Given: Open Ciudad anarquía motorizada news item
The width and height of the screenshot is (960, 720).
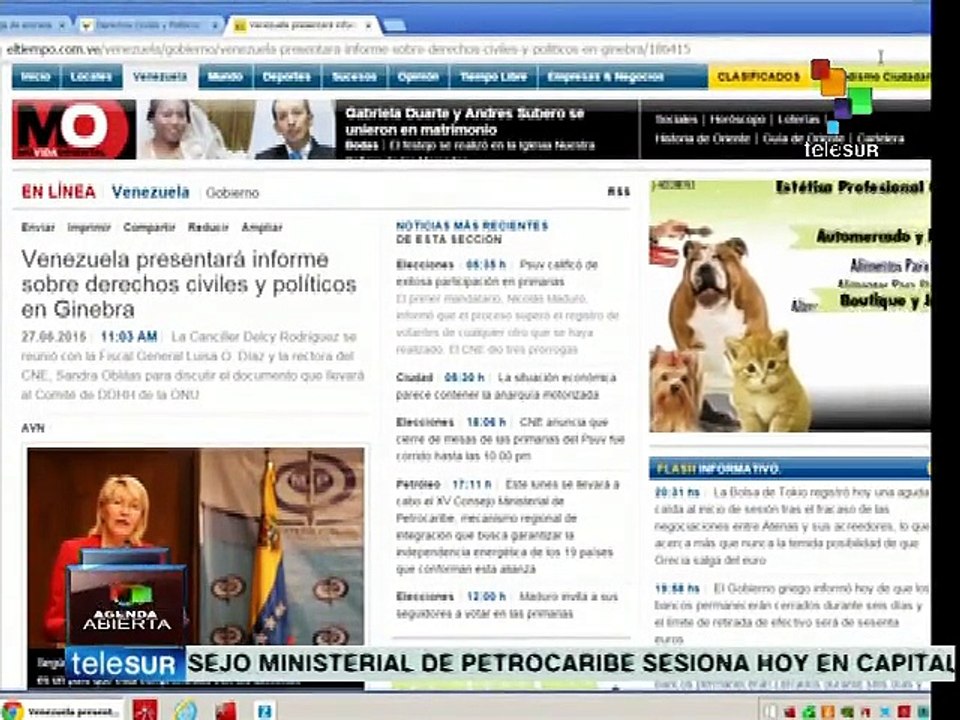Looking at the screenshot, I should (x=506, y=386).
